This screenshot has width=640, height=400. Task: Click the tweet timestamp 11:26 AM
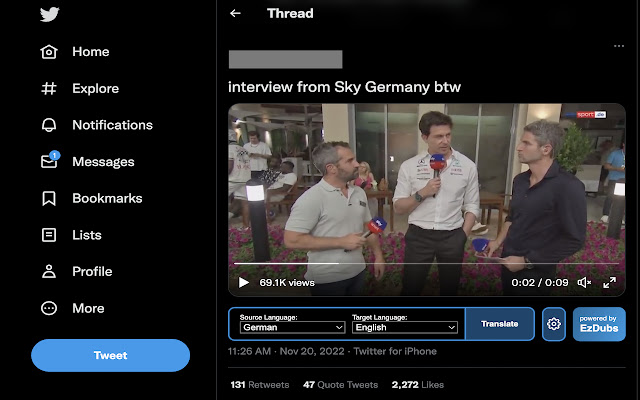click(249, 351)
